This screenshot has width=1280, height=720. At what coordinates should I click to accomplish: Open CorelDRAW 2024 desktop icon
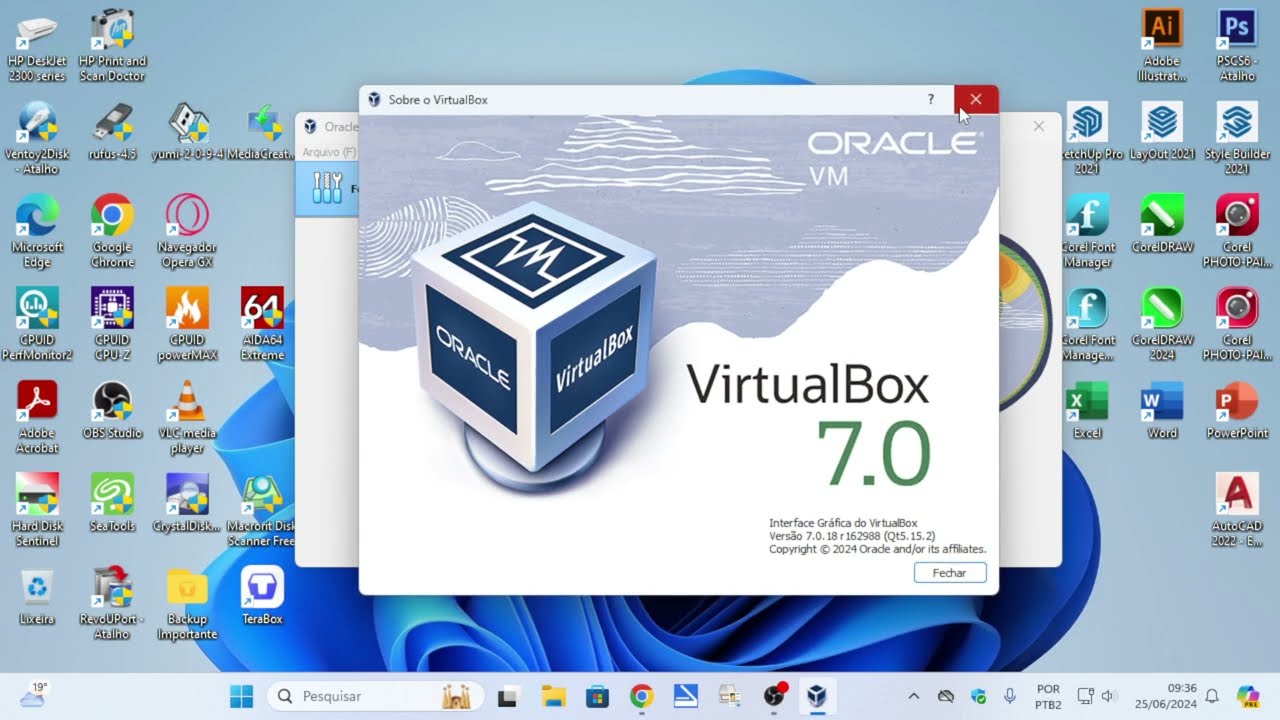tap(1162, 324)
